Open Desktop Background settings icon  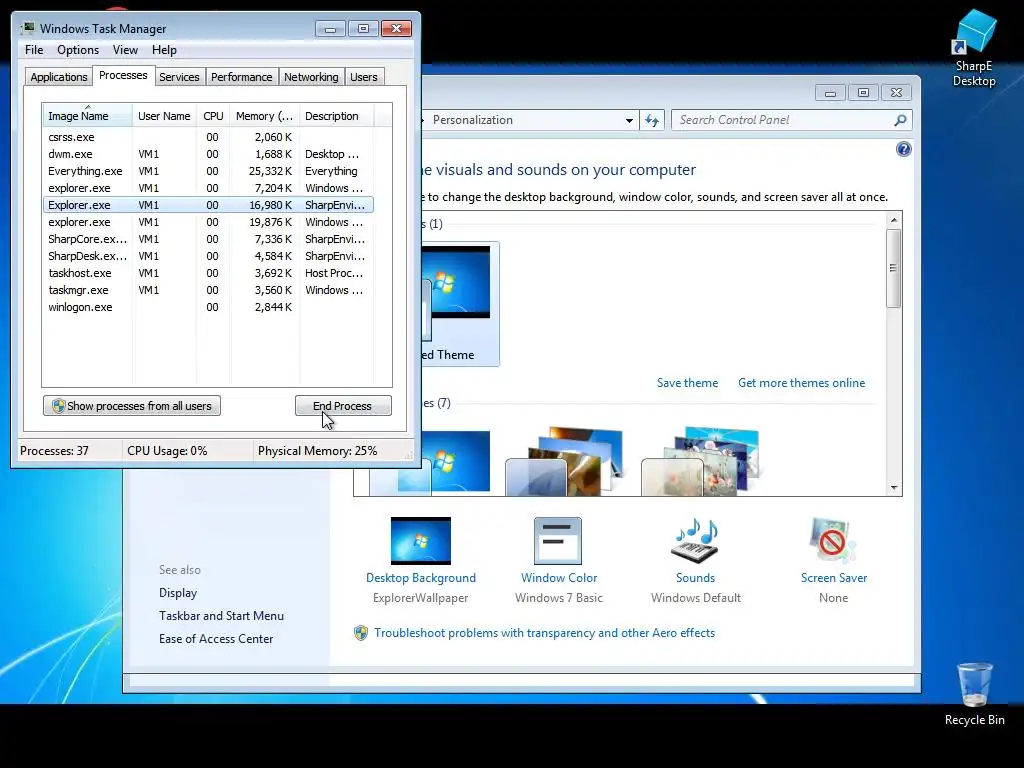[x=421, y=541]
